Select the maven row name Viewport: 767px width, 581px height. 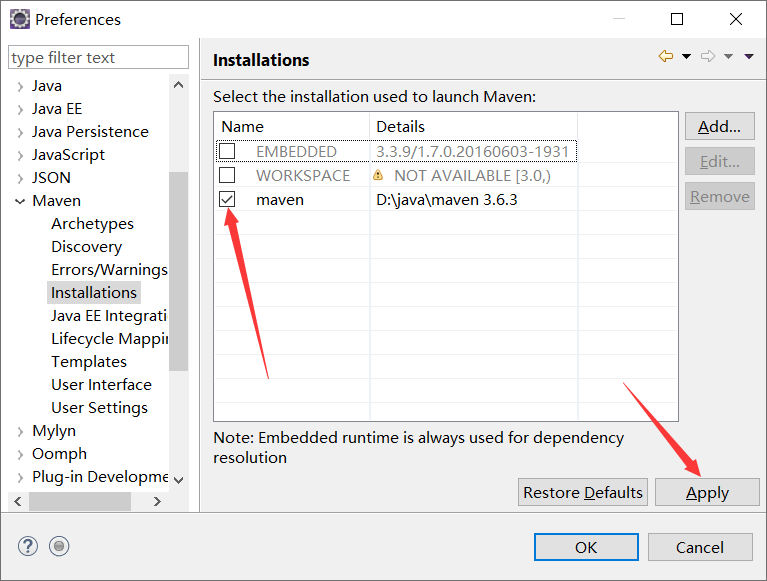click(280, 200)
